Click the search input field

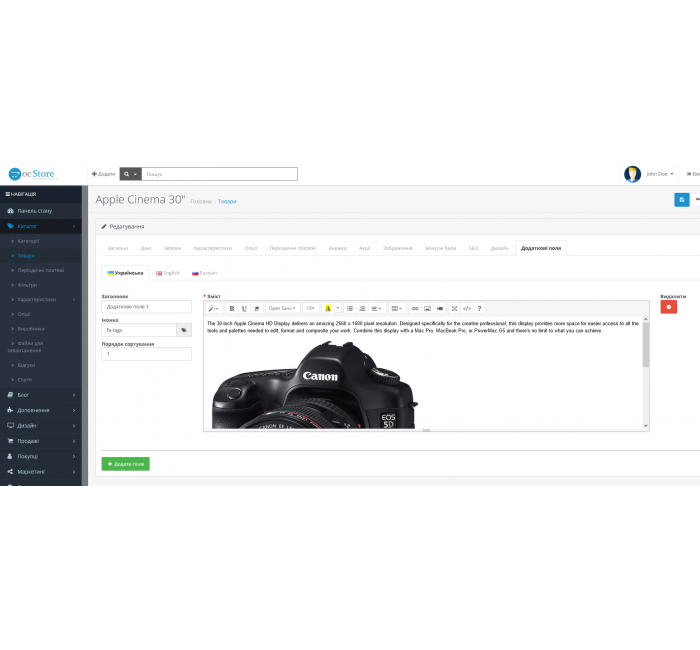tap(220, 174)
